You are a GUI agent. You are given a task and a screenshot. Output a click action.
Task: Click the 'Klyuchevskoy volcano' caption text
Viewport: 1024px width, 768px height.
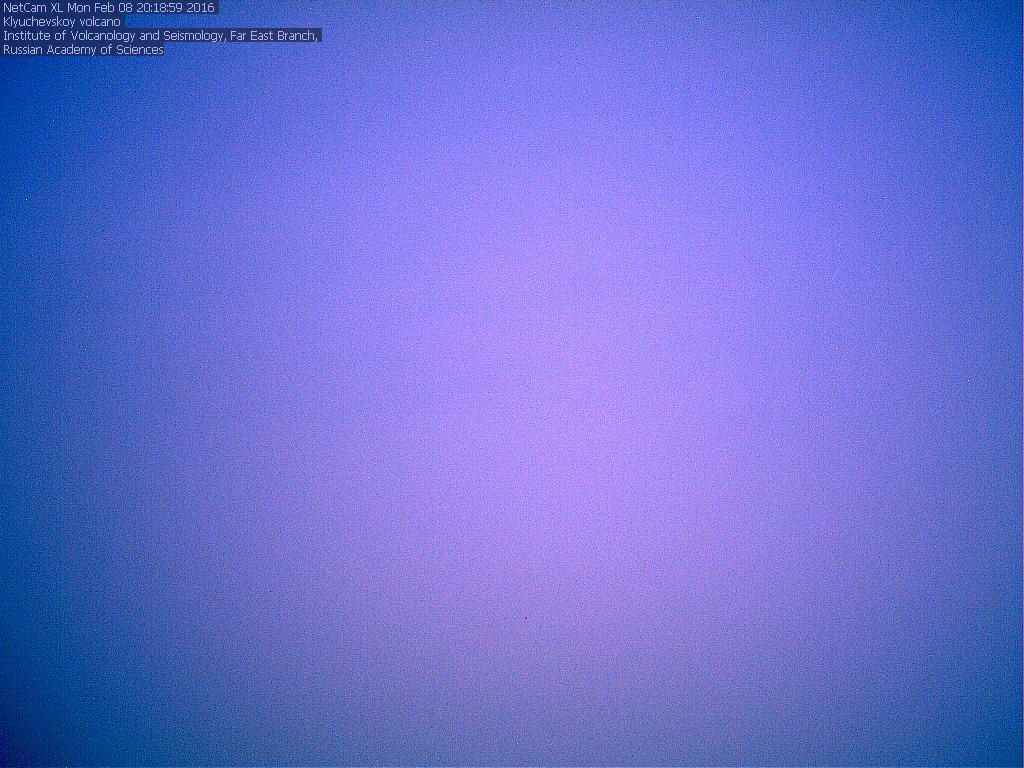[x=62, y=22]
